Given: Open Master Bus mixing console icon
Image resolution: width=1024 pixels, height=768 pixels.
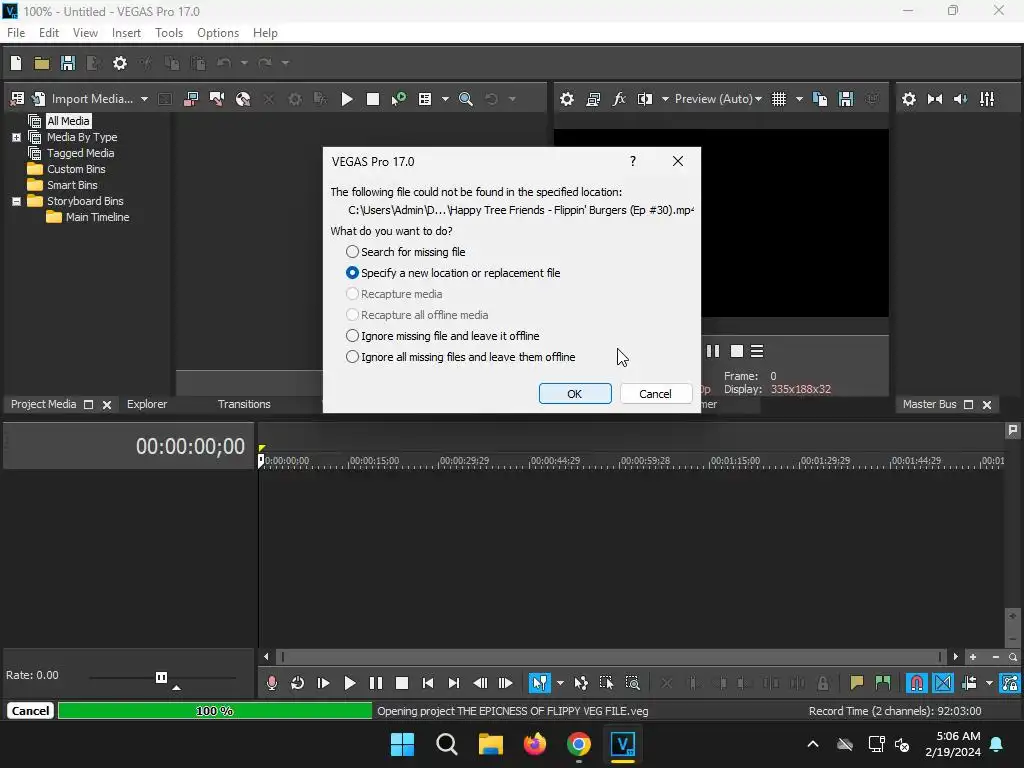Looking at the screenshot, I should pos(987,99).
